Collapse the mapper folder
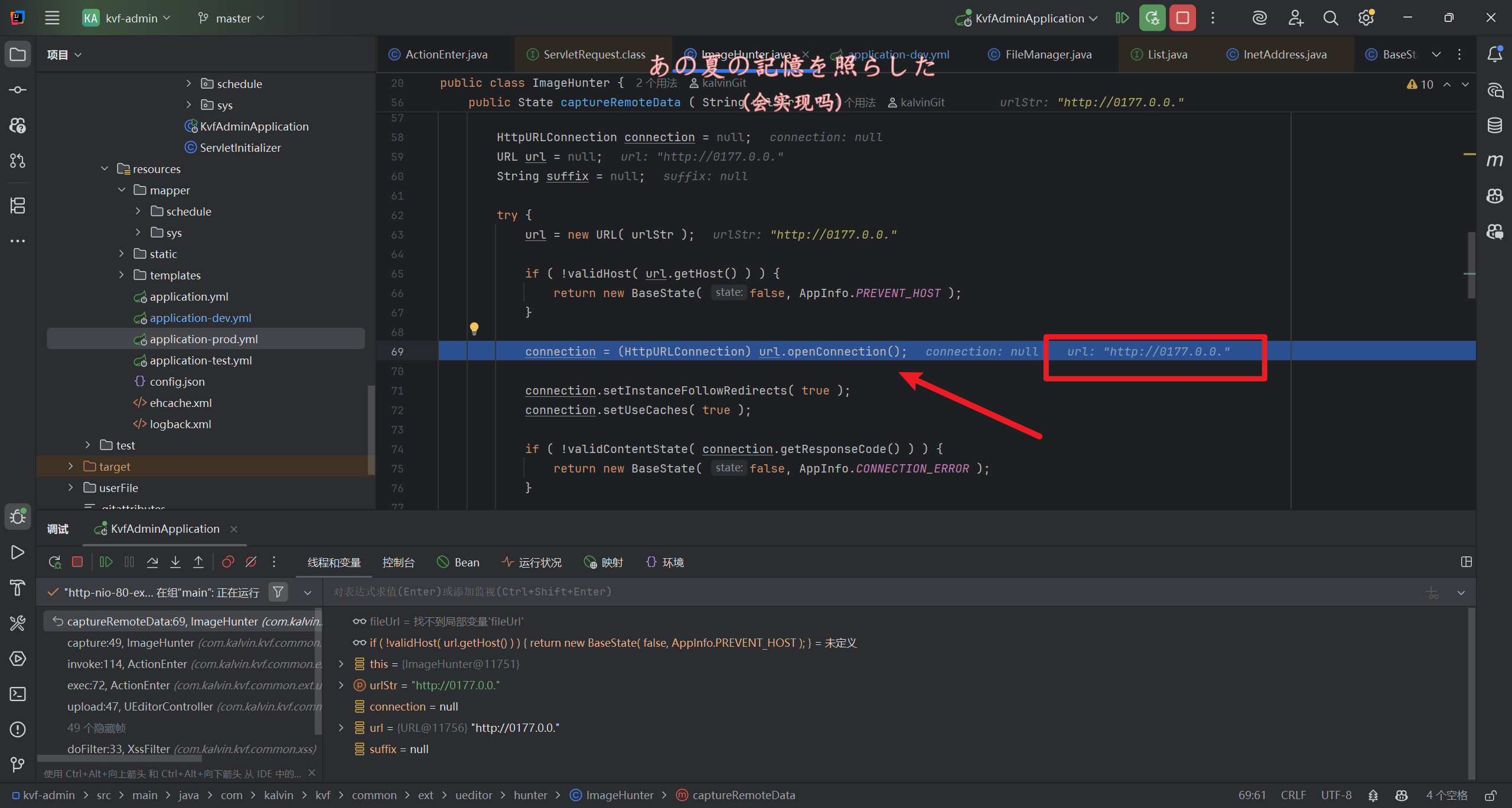1512x808 pixels. point(122,190)
